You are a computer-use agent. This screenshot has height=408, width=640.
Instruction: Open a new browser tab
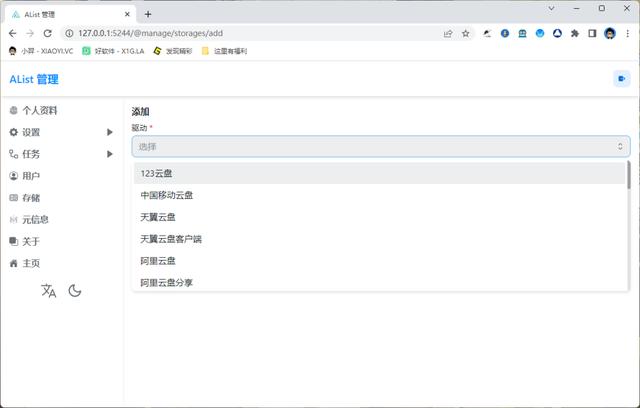pos(148,14)
